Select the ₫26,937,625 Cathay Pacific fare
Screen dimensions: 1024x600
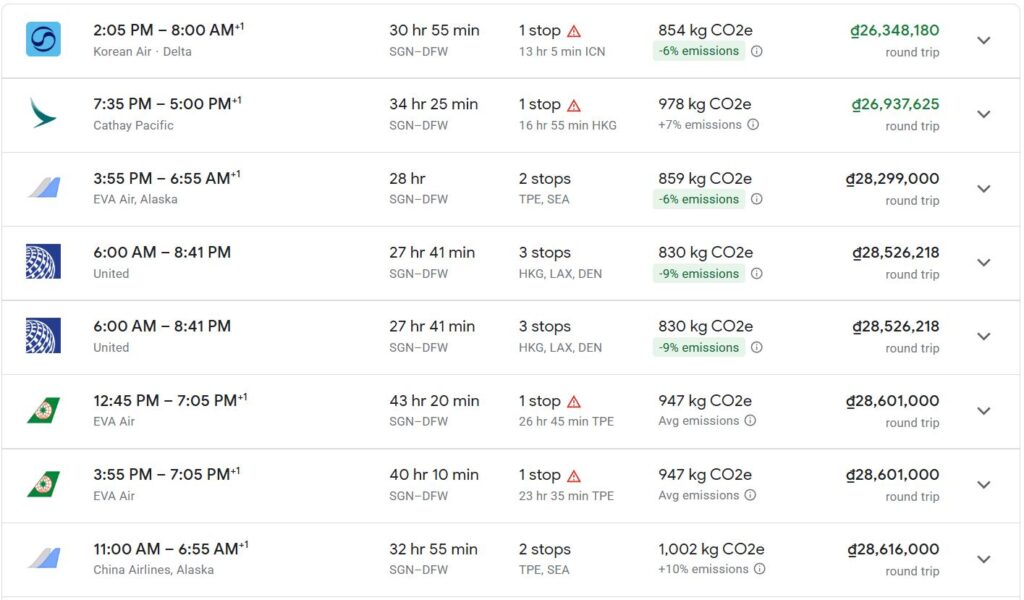pyautogui.click(x=895, y=104)
